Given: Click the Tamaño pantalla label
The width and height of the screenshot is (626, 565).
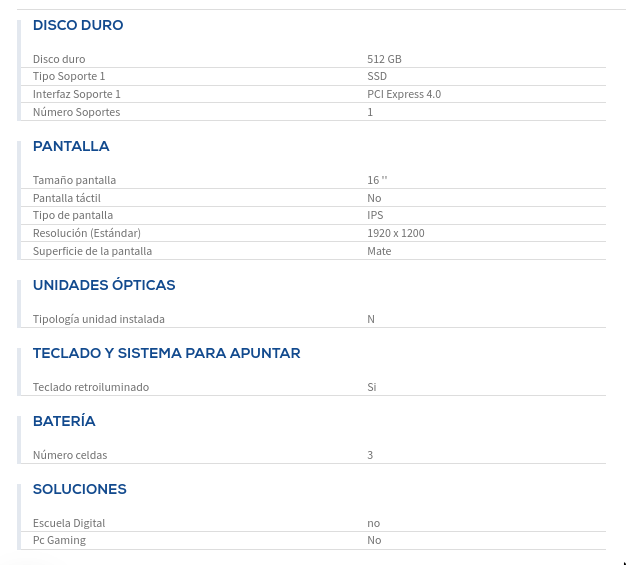Looking at the screenshot, I should tap(74, 180).
